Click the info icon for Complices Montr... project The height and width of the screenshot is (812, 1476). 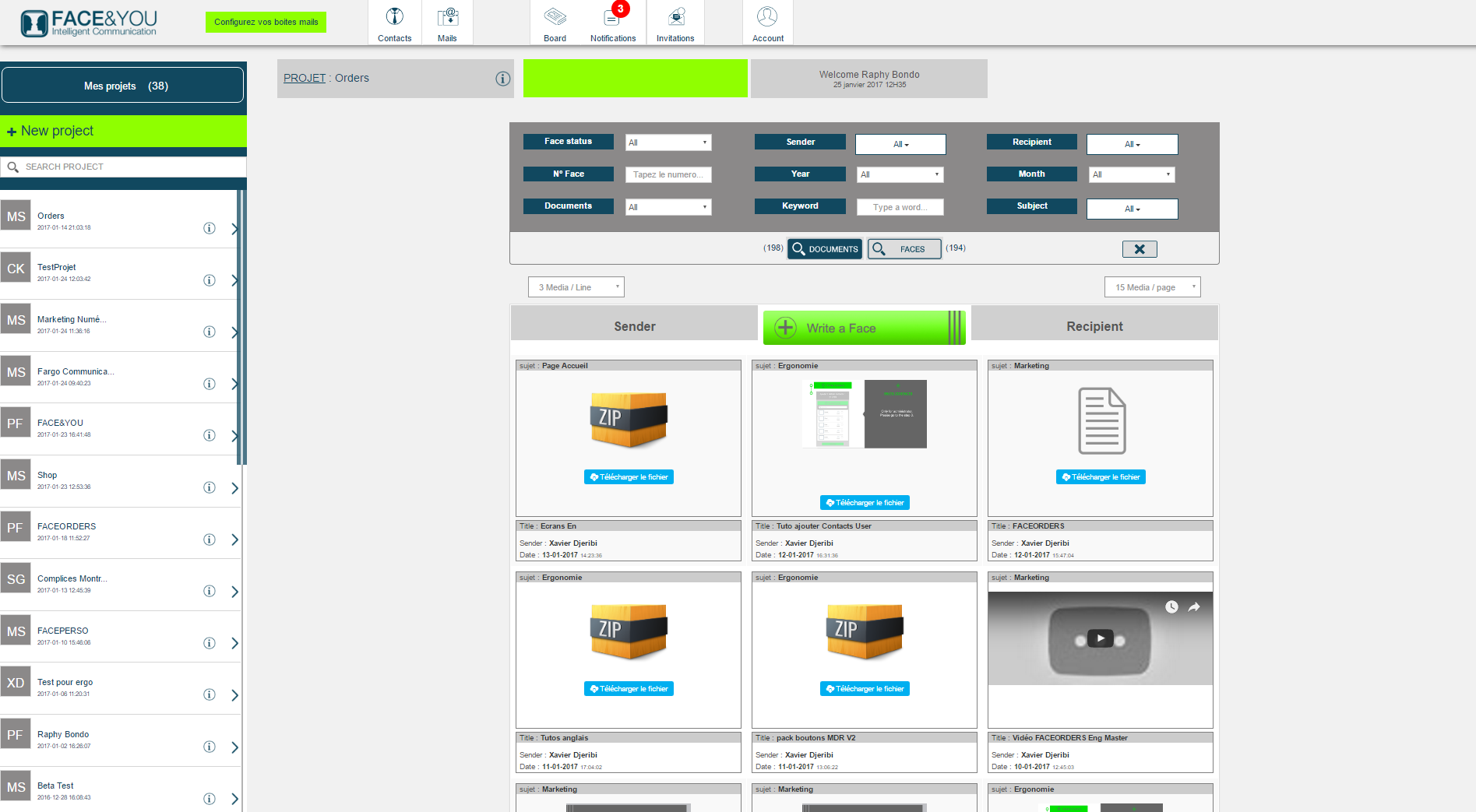point(210,591)
